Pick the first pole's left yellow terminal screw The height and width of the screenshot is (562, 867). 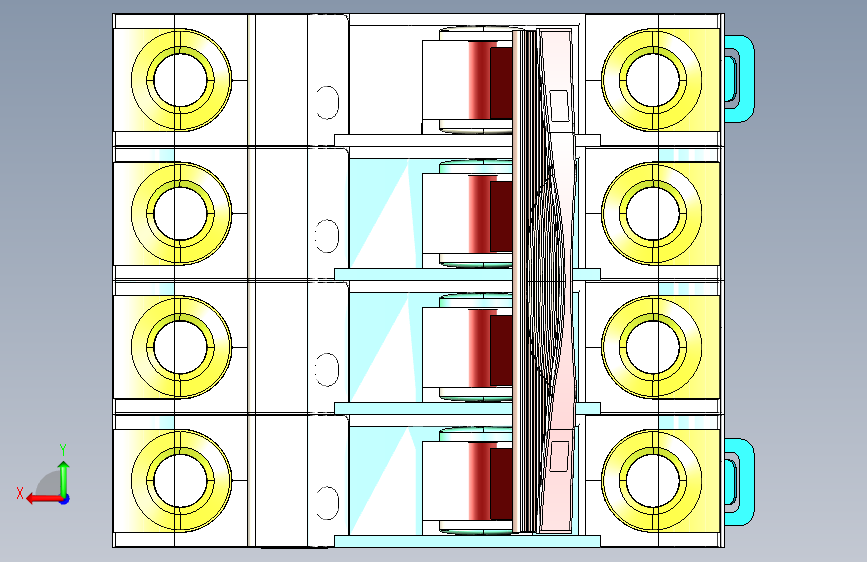(181, 80)
